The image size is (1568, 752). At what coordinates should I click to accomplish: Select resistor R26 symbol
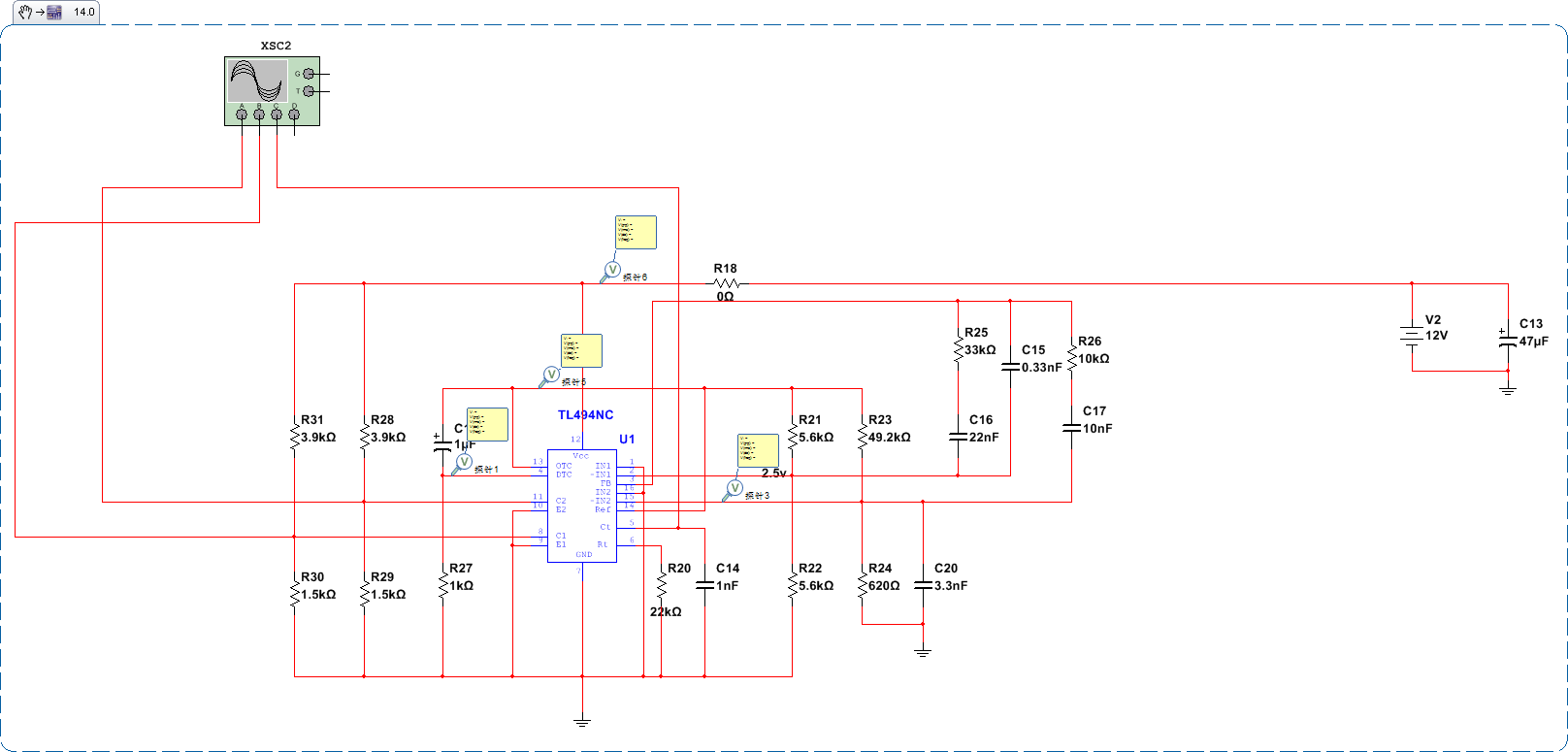1071,358
